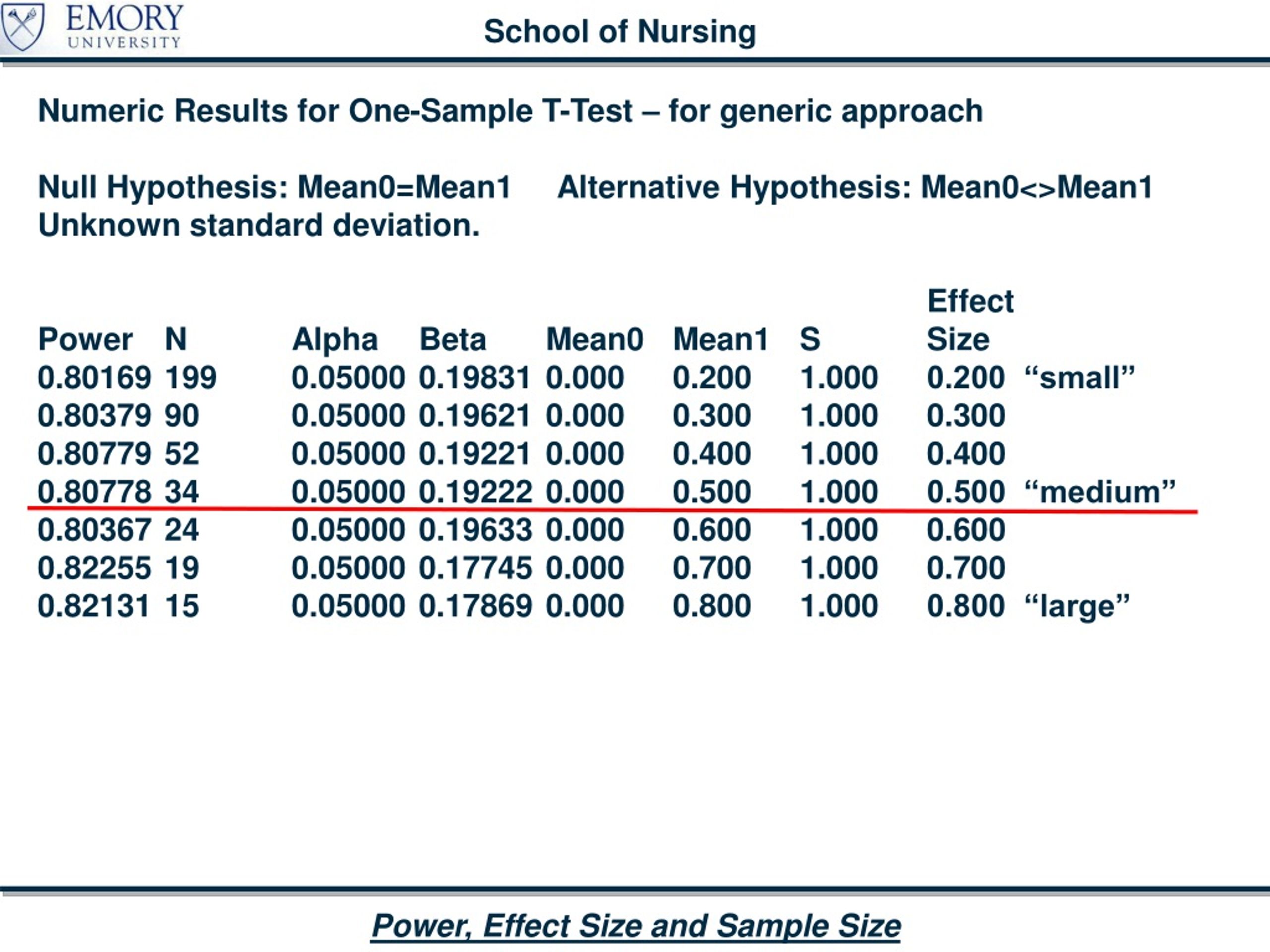
Task: Select the power value 0.82255
Action: tap(94, 568)
